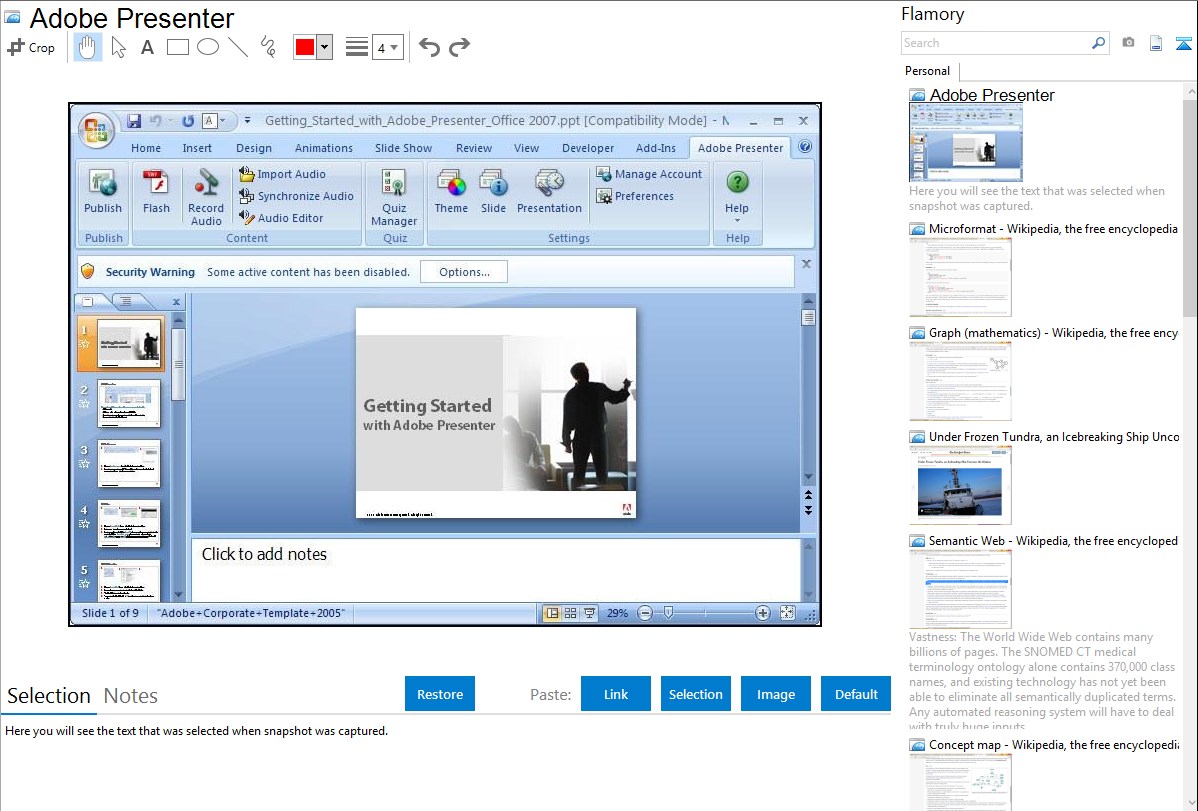Choose the arrow pointer tool
Image resolution: width=1198 pixels, height=811 pixels.
point(118,47)
